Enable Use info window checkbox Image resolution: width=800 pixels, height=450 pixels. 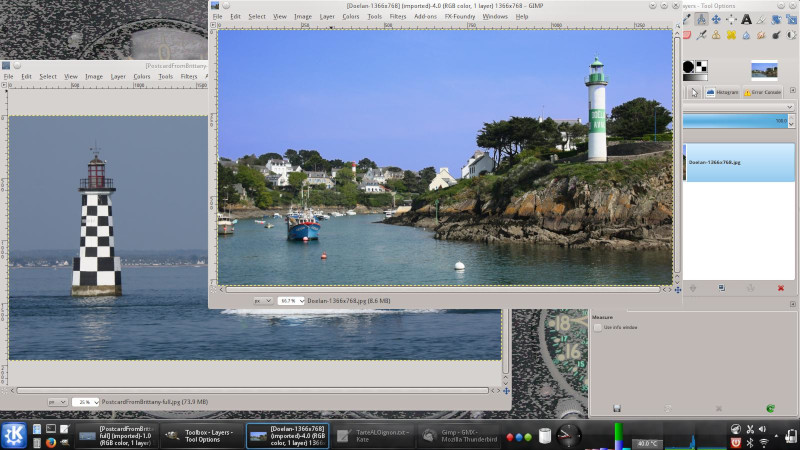coord(598,328)
